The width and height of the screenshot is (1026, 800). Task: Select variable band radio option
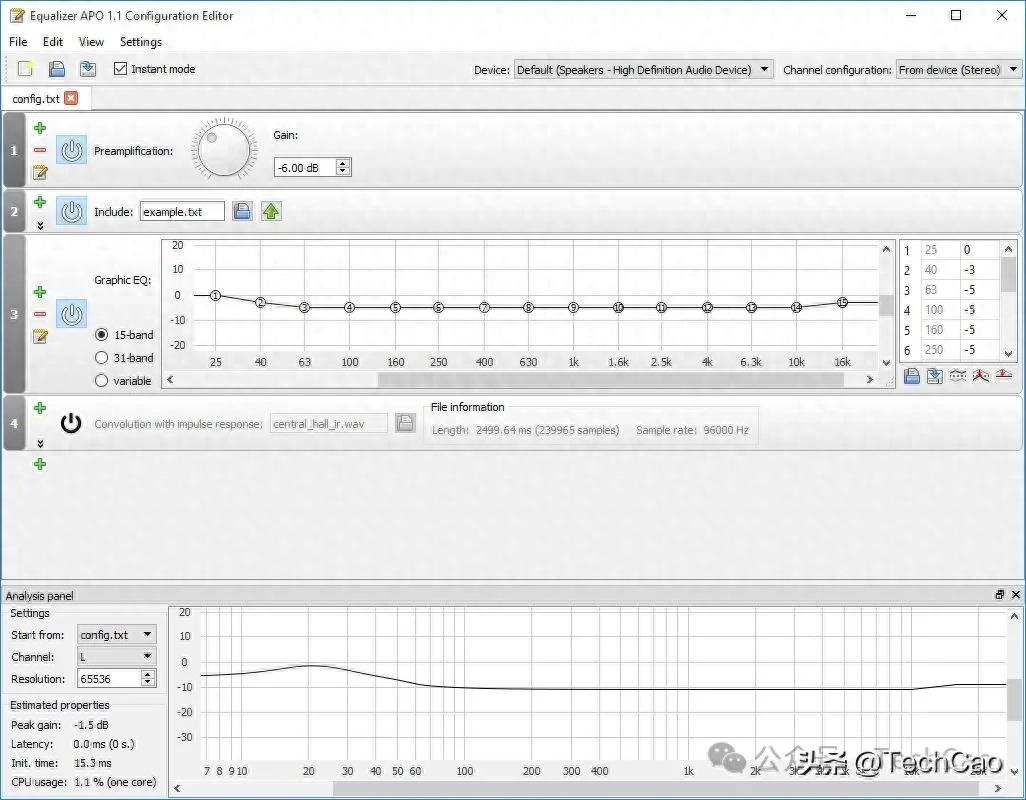tap(101, 381)
